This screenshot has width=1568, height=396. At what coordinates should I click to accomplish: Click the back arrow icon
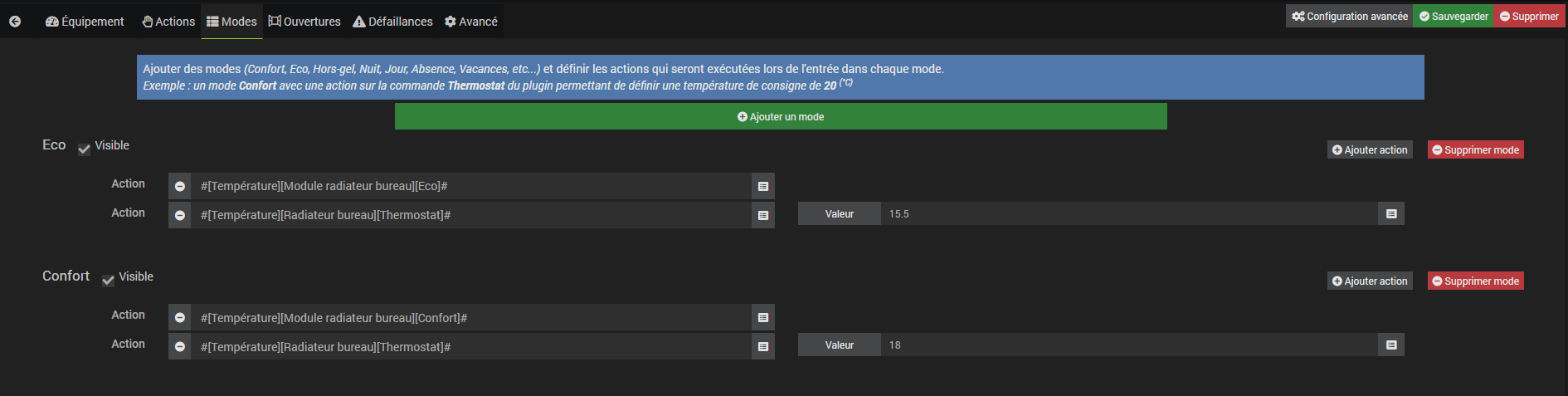coord(15,22)
